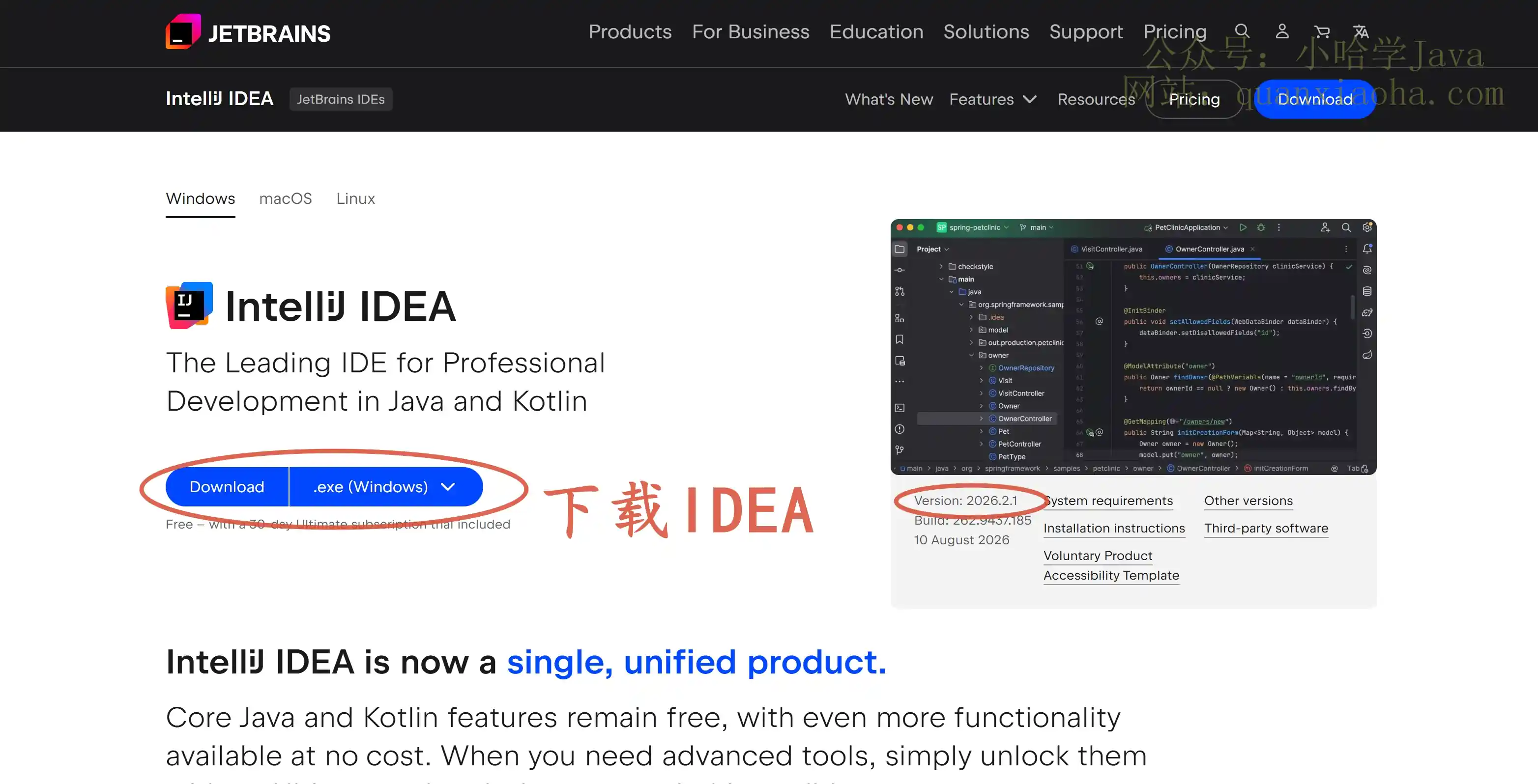
Task: Expand model folder in project tree
Action: 971,330
